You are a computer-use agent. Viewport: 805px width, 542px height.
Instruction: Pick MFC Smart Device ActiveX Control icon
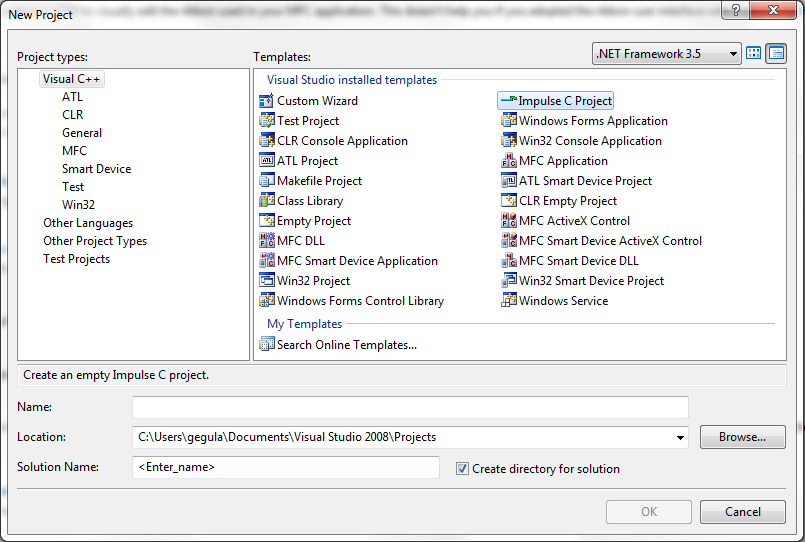click(508, 241)
